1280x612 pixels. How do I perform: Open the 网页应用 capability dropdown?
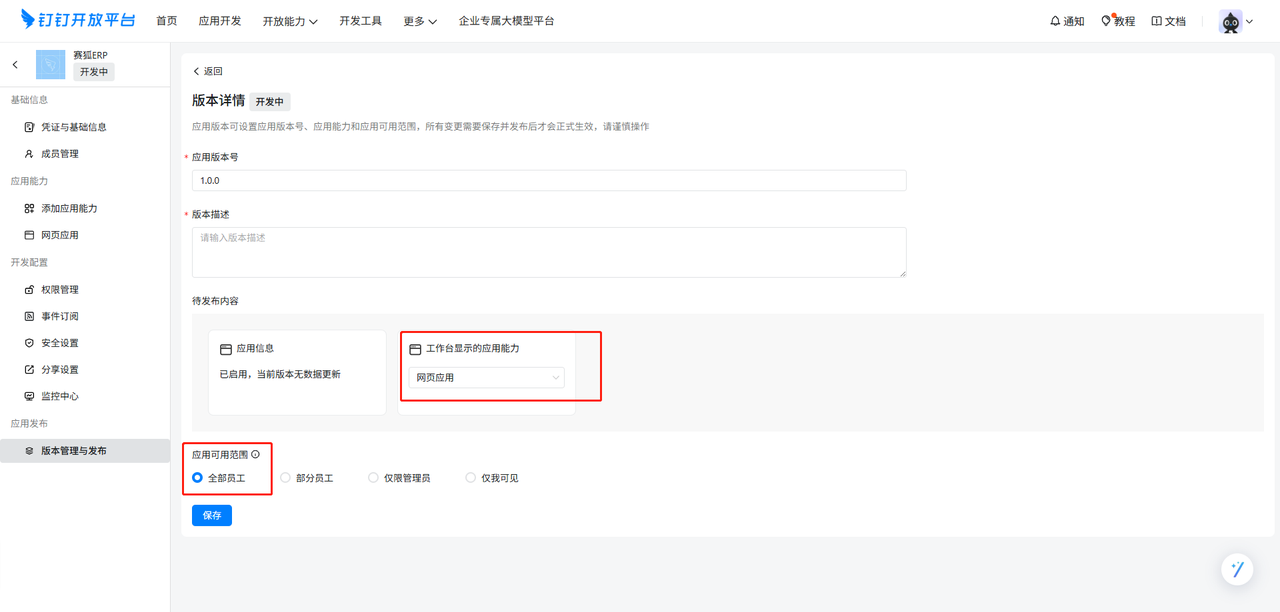(486, 377)
